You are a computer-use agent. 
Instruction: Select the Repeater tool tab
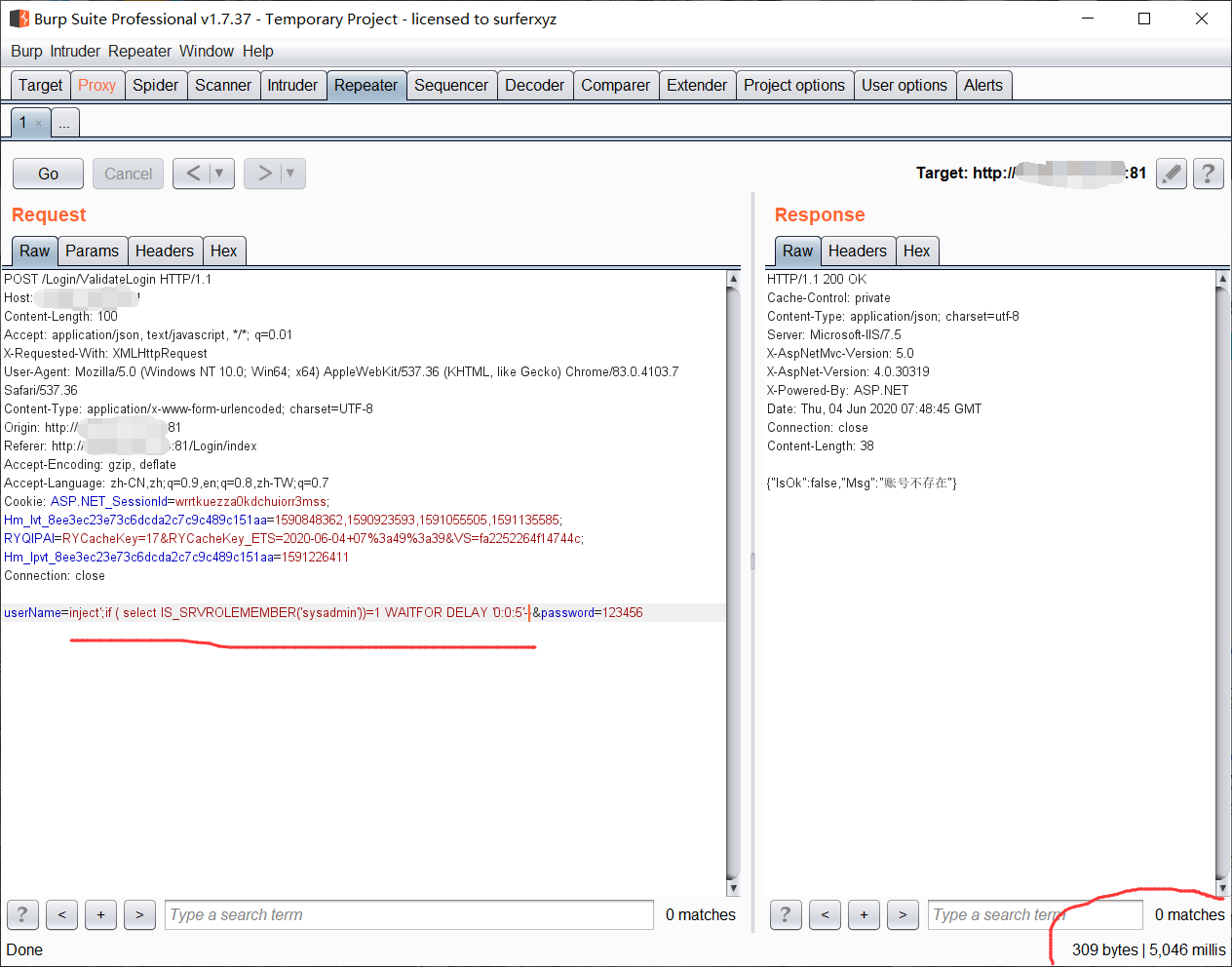(x=366, y=85)
